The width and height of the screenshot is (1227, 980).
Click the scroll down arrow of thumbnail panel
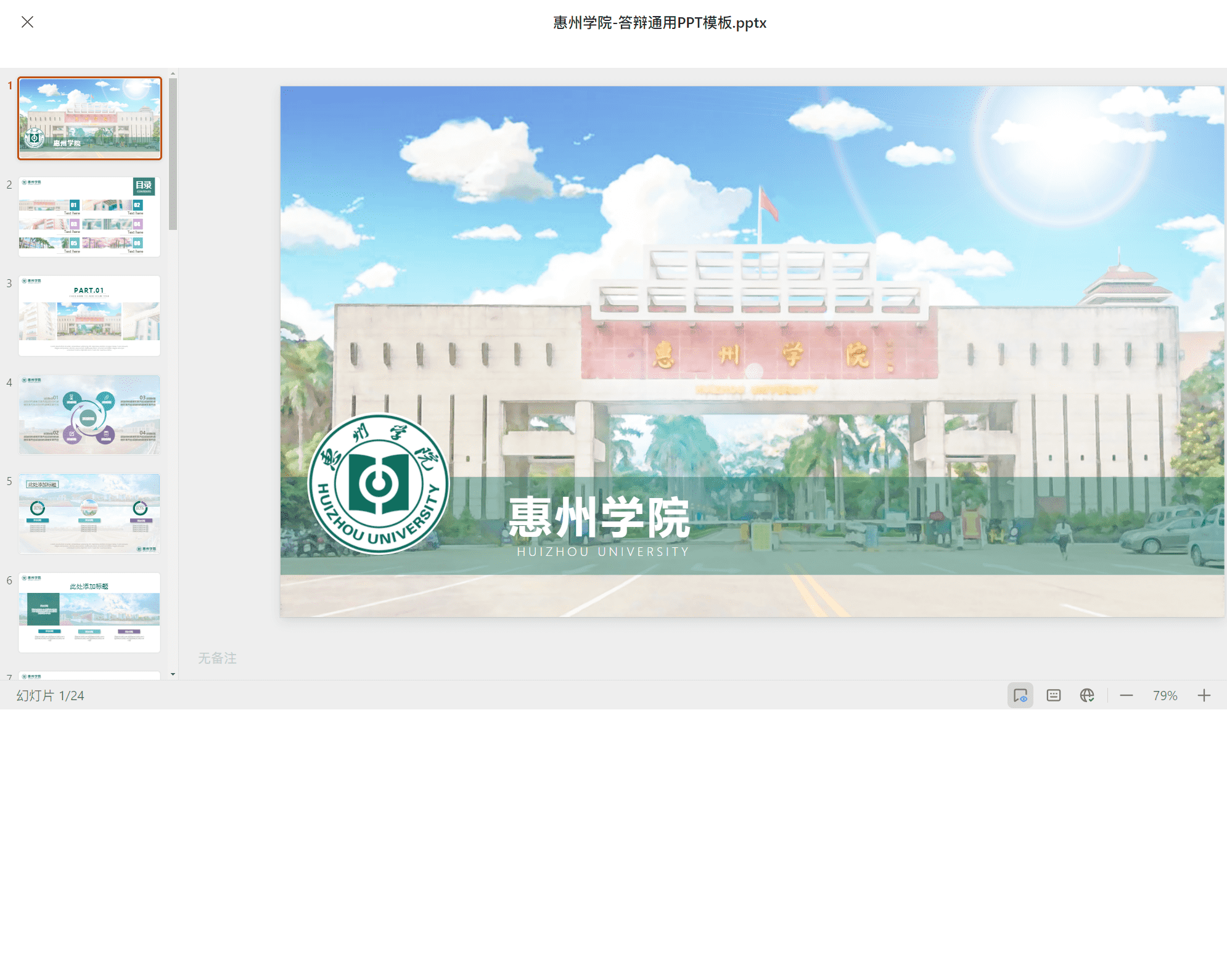click(x=173, y=674)
